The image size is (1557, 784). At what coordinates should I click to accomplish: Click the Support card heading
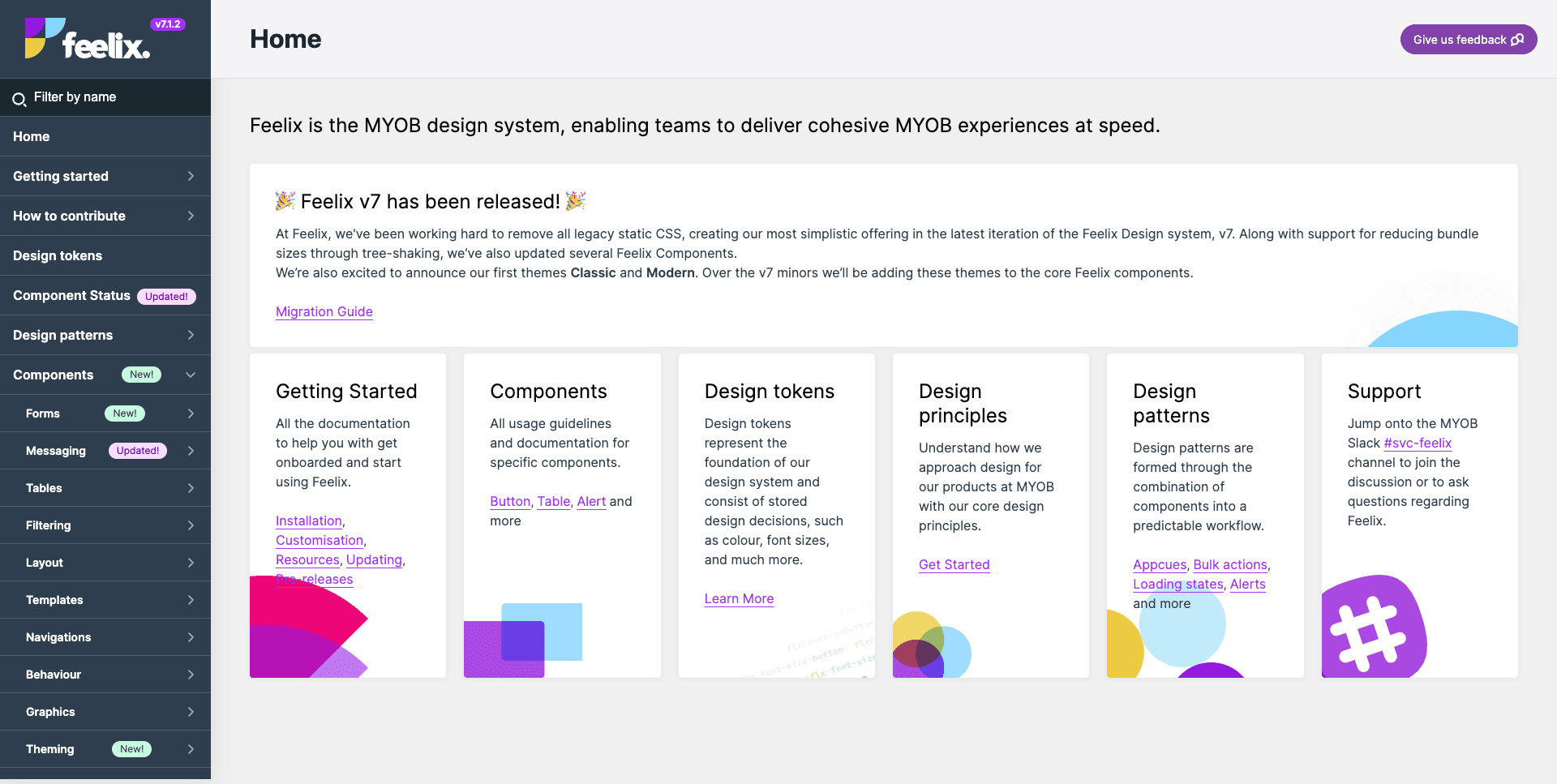click(x=1384, y=391)
